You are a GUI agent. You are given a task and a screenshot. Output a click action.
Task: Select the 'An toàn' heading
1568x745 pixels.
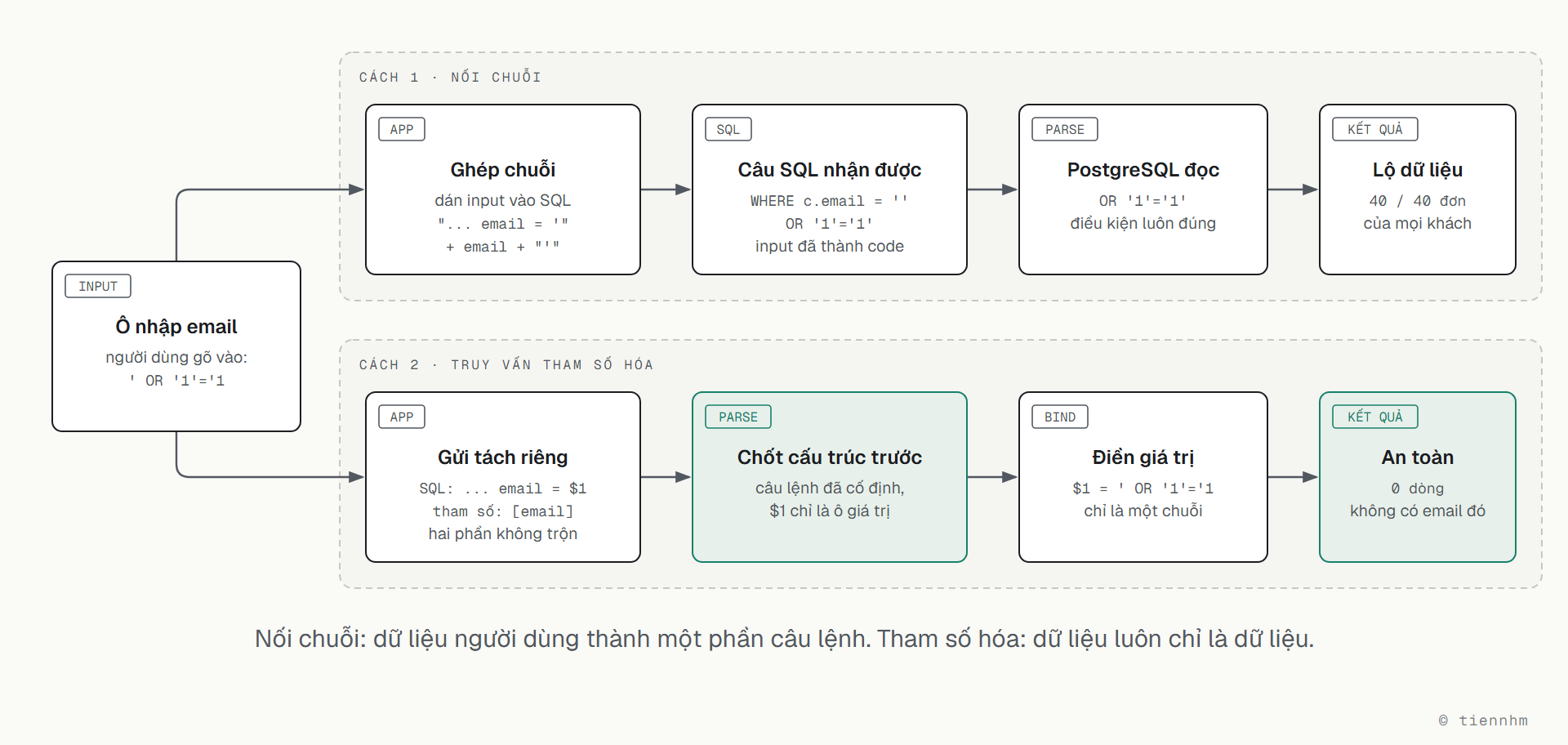tap(1418, 457)
